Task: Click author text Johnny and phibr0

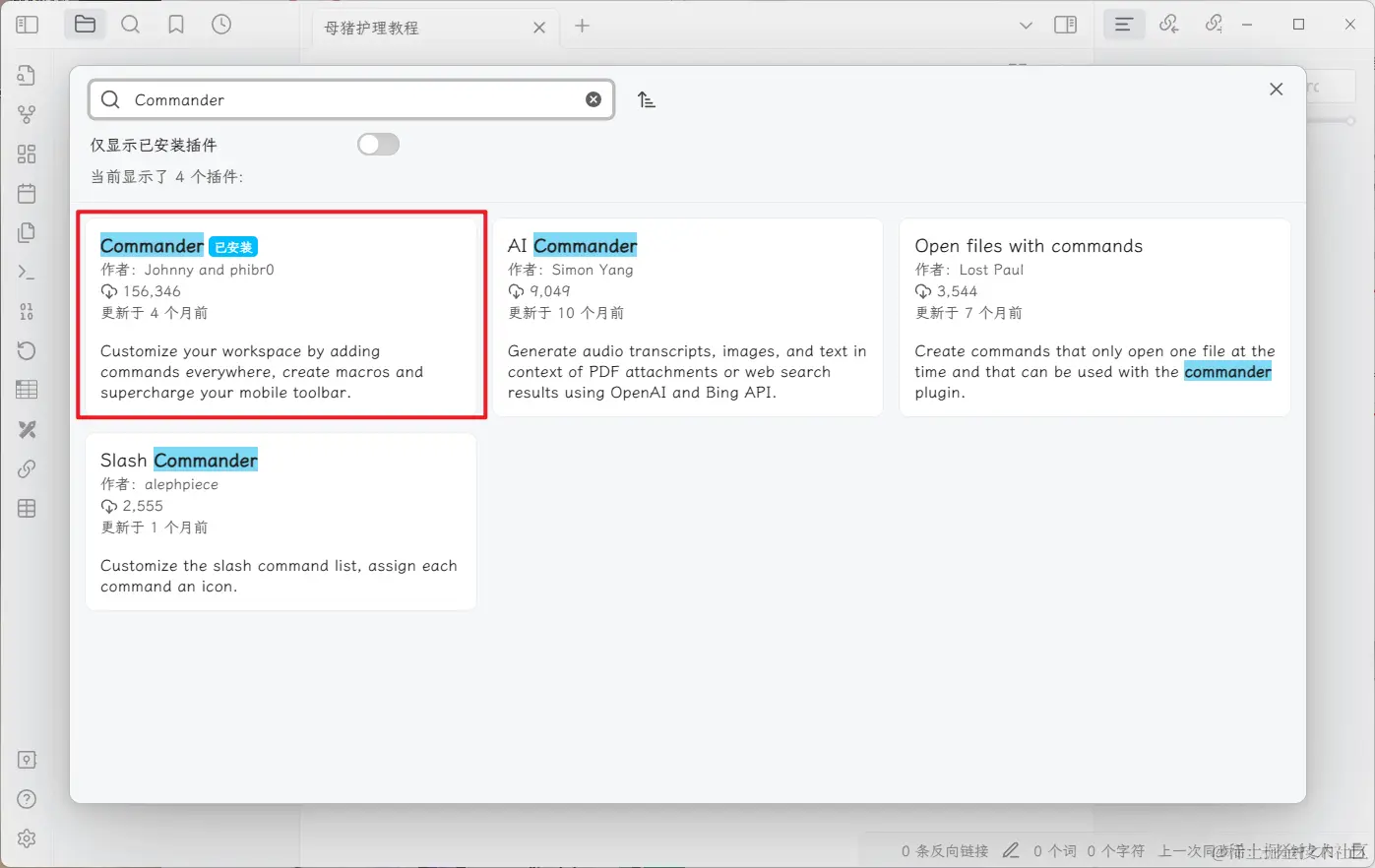Action: pos(209,270)
